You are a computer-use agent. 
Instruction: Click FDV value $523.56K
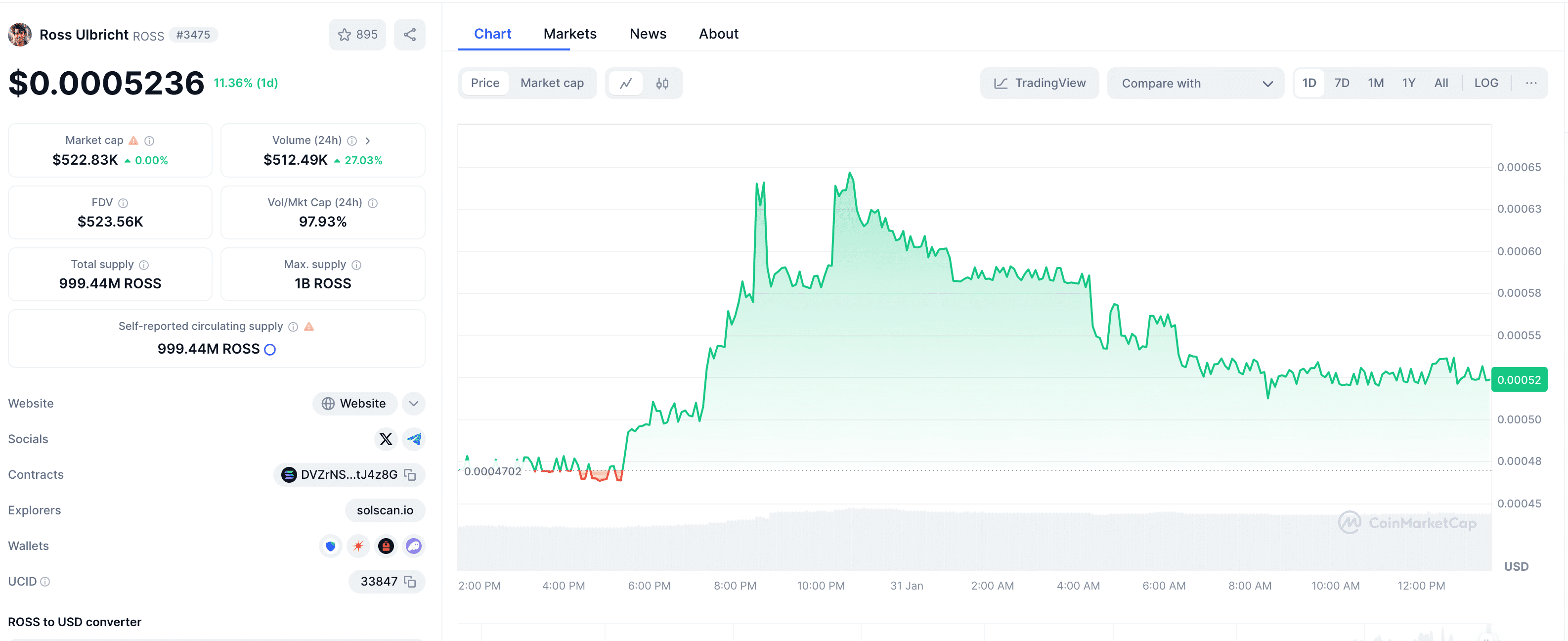(x=110, y=223)
